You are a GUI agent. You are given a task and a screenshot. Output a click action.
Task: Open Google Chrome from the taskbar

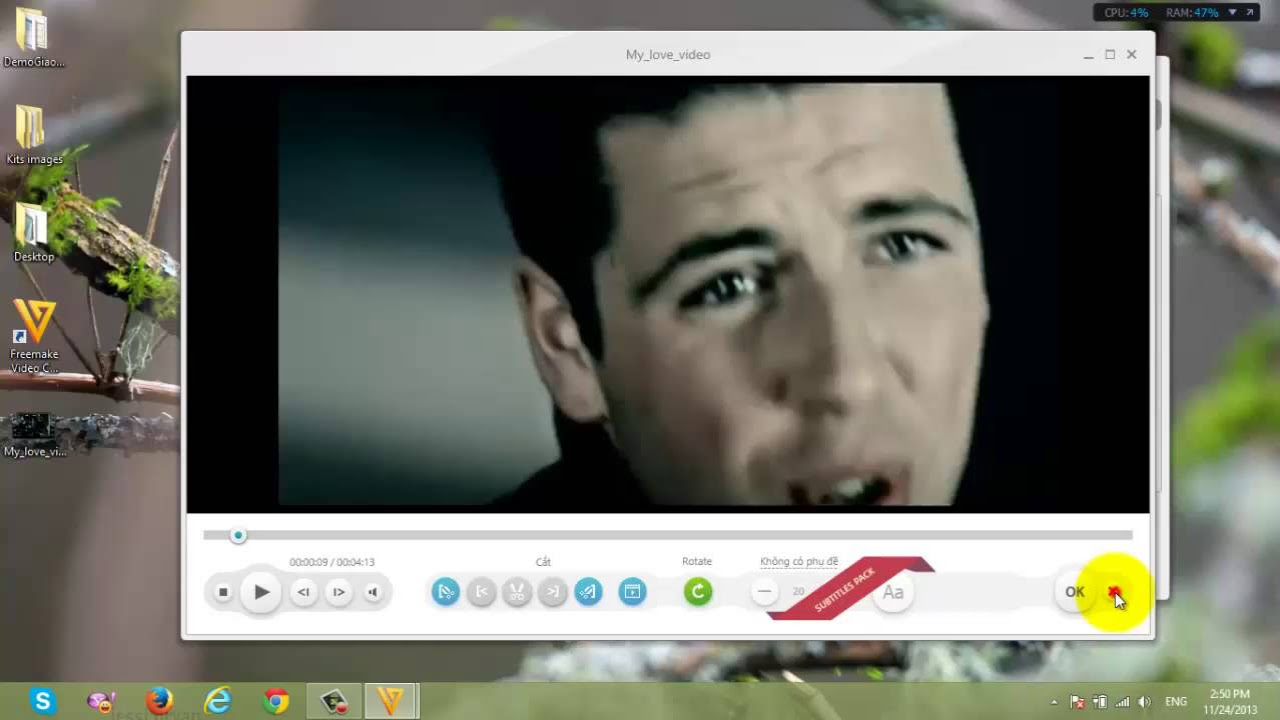(x=276, y=701)
